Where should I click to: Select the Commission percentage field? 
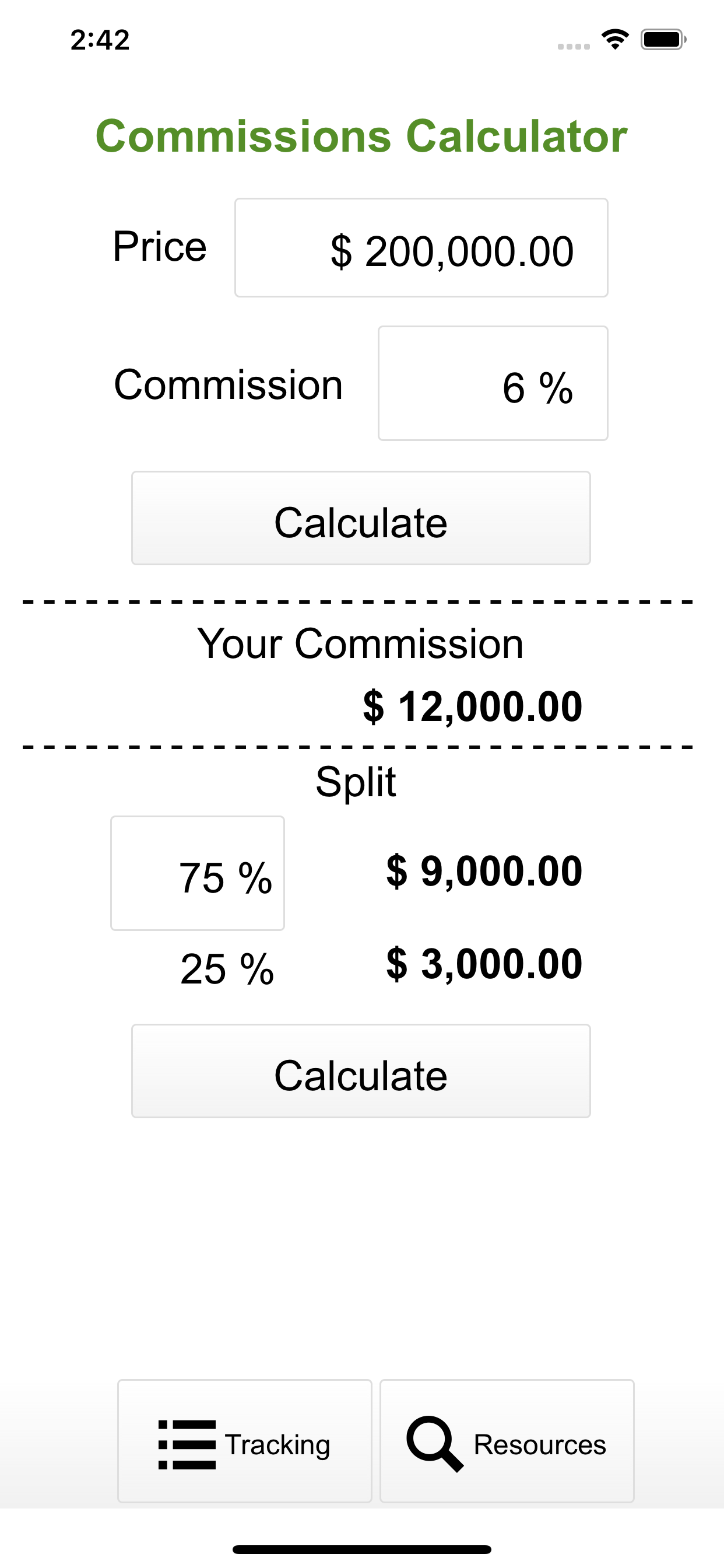(493, 382)
